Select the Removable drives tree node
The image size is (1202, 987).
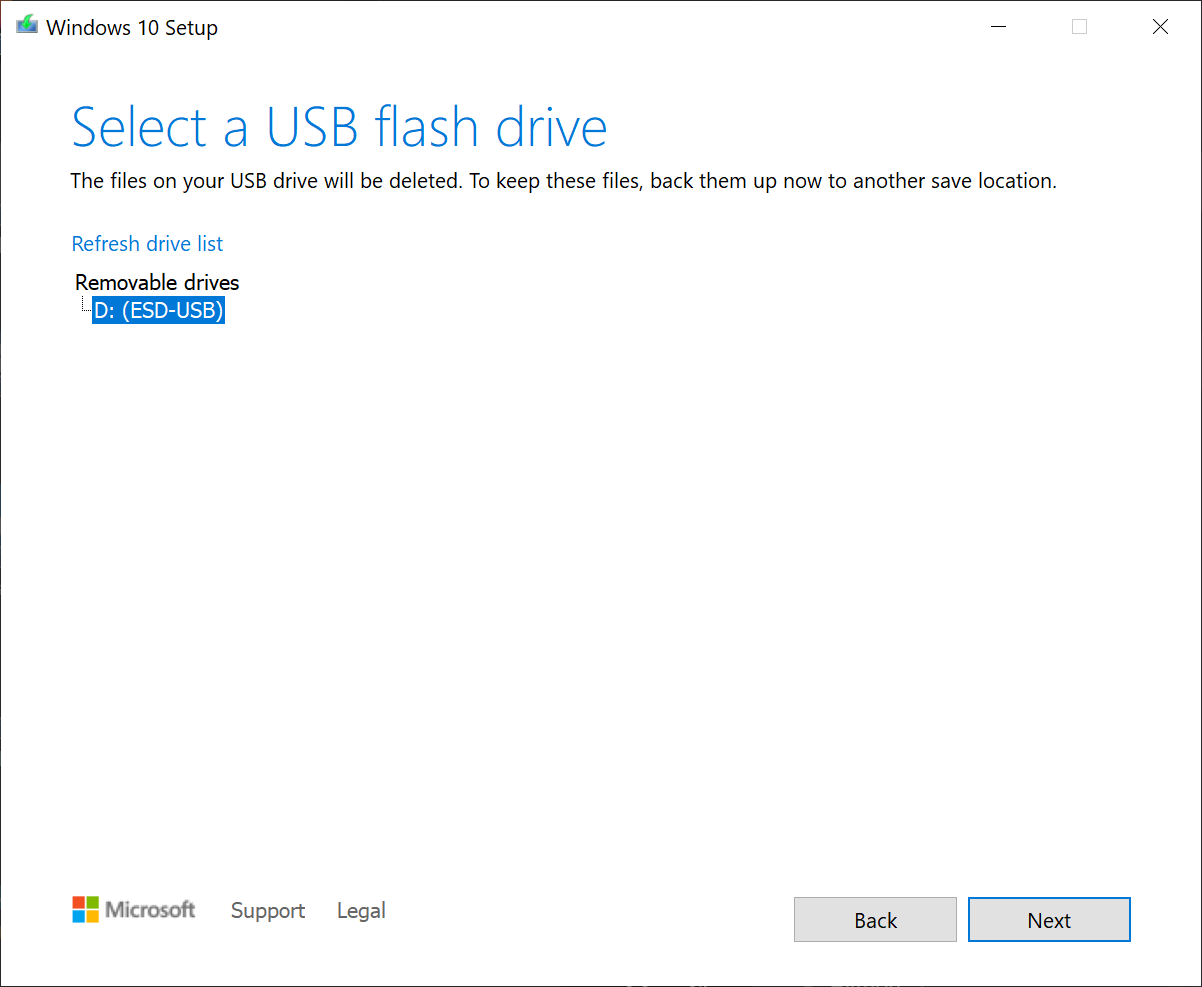point(157,283)
